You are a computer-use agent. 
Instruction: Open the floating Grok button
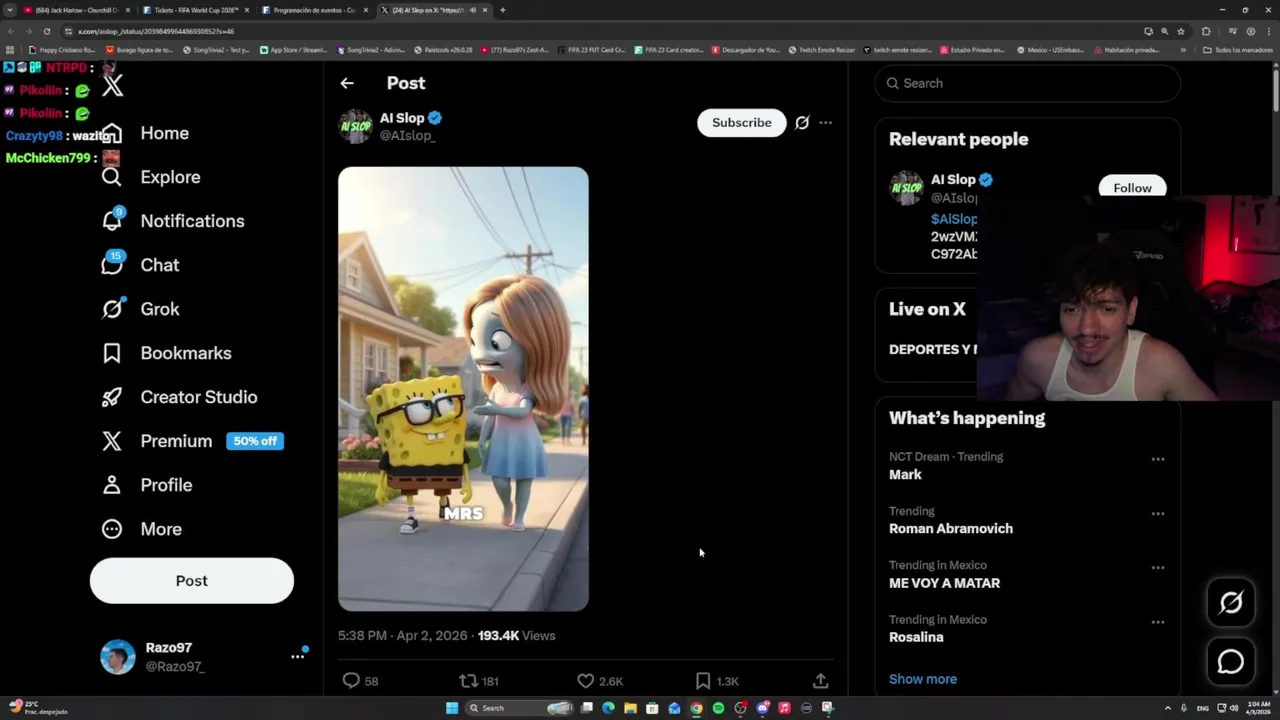(1231, 602)
